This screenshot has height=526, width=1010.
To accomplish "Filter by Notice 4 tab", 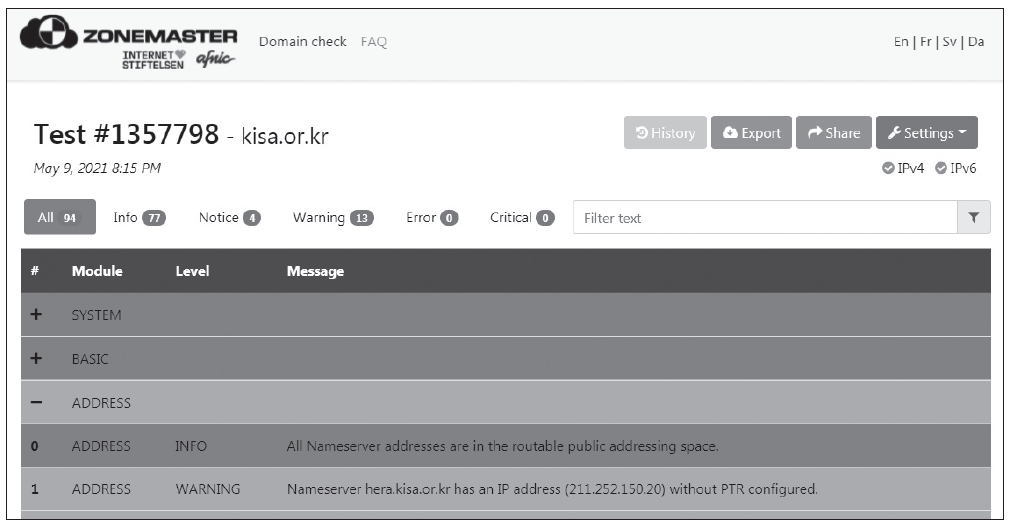I will [229, 218].
